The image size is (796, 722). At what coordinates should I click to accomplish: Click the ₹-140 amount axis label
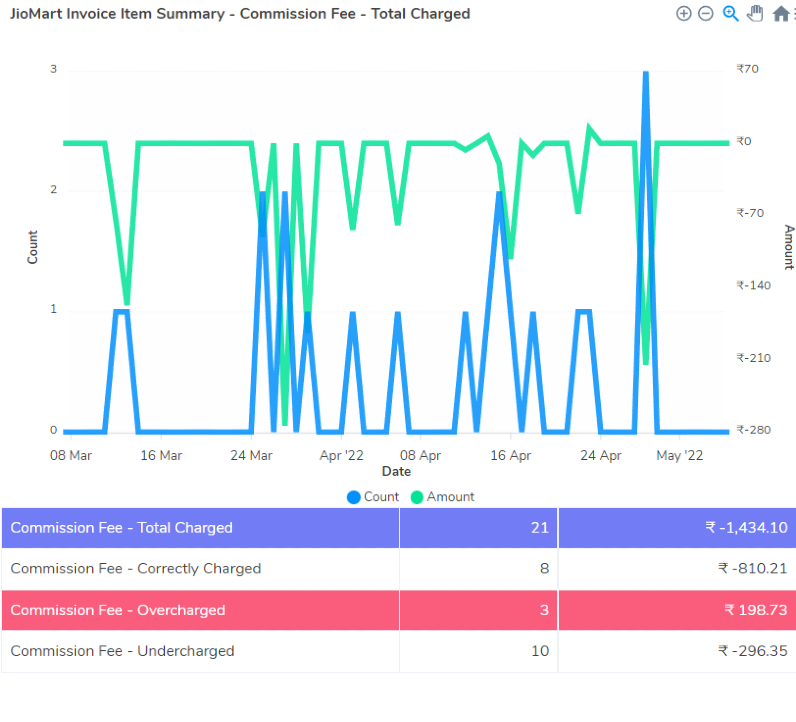(x=754, y=285)
